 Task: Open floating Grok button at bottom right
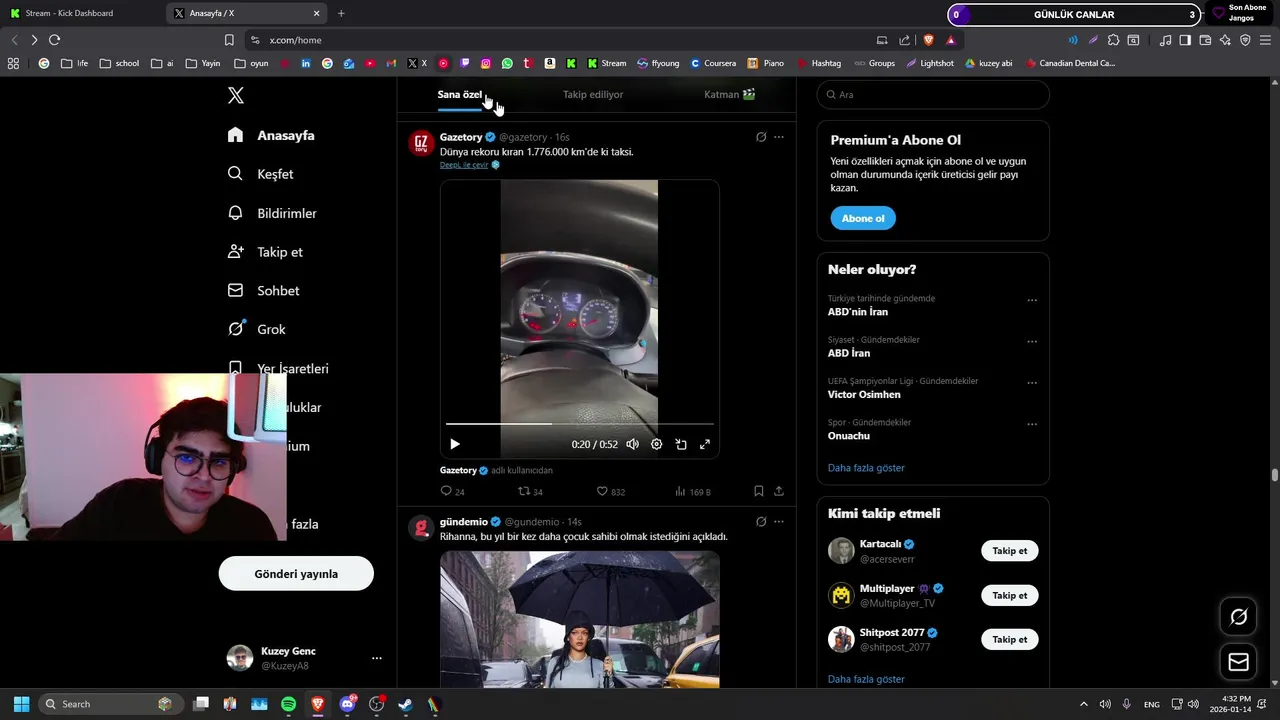click(1238, 617)
